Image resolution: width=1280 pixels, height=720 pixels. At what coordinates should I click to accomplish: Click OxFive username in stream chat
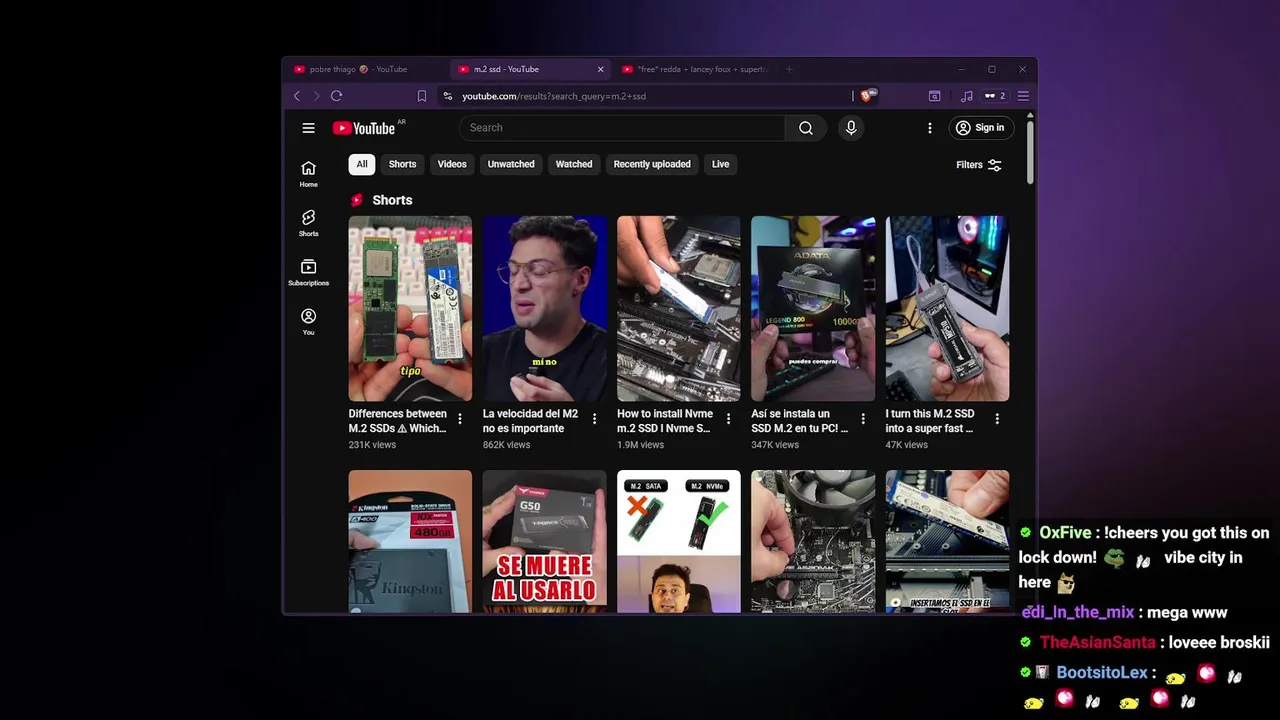tap(1064, 533)
